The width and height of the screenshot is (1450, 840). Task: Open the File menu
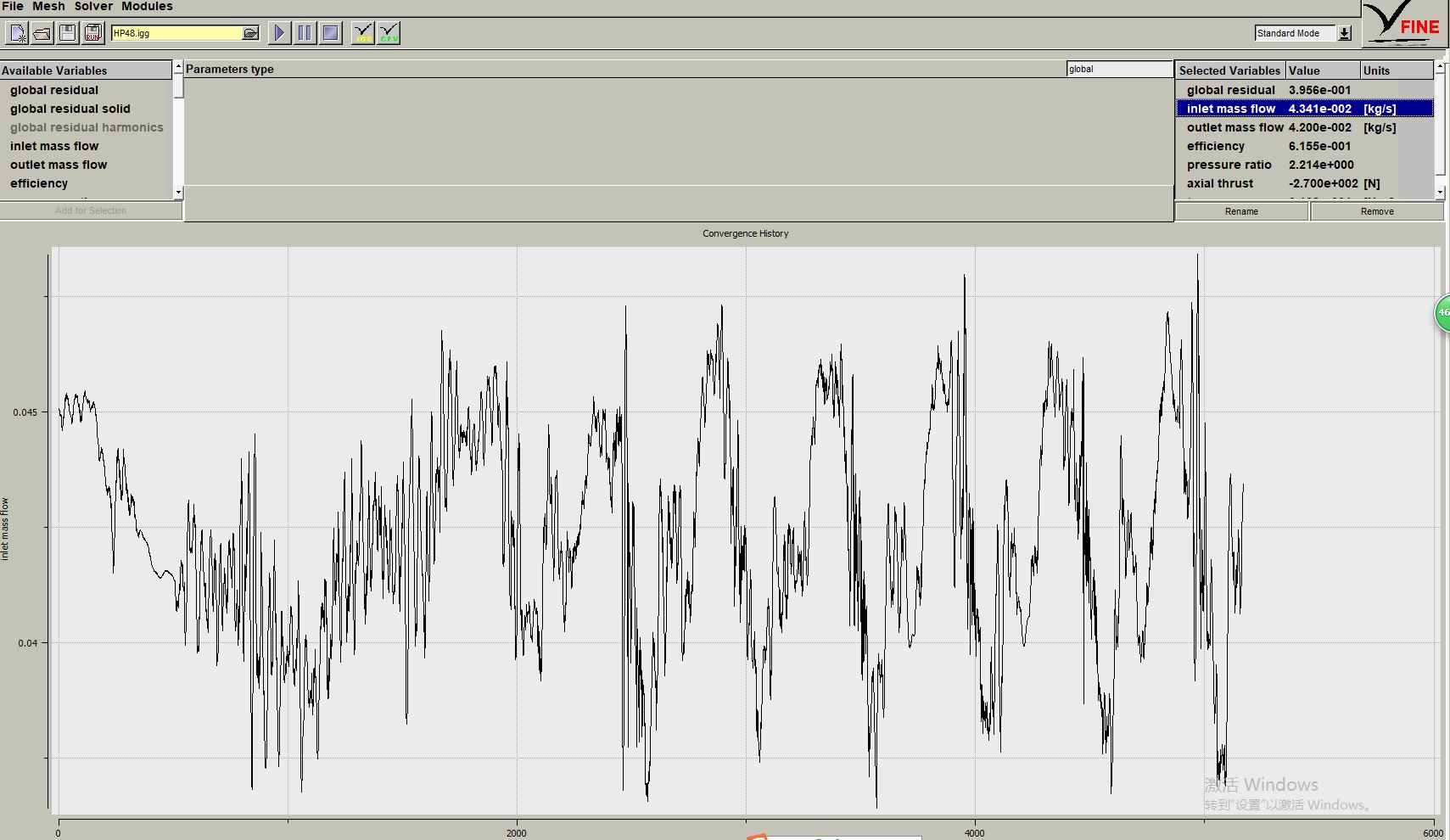click(13, 6)
